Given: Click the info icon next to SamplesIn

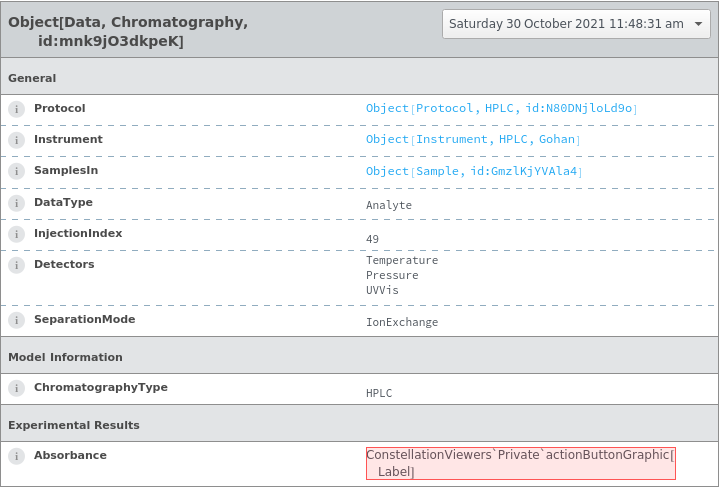Looking at the screenshot, I should click(x=16, y=171).
